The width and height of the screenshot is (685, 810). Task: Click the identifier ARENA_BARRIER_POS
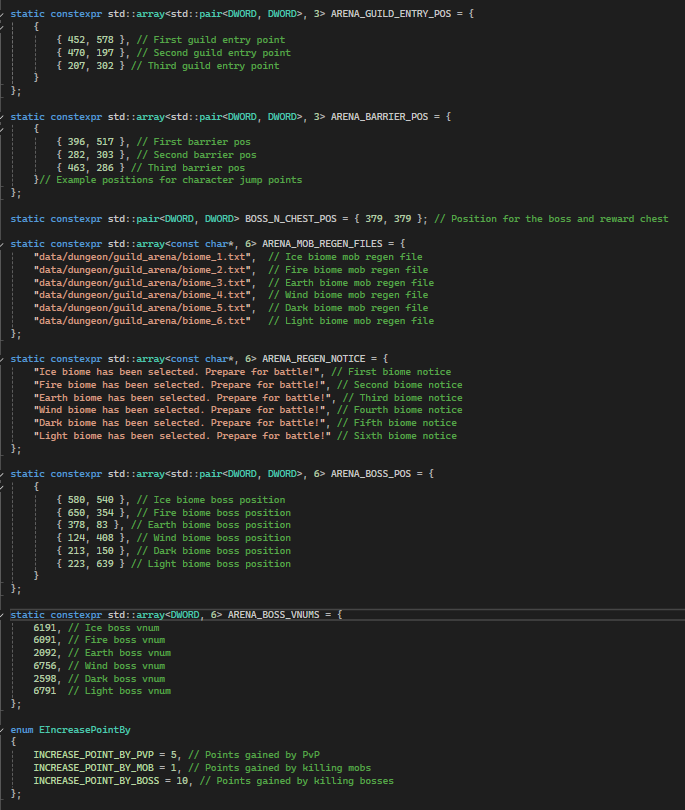coord(379,117)
